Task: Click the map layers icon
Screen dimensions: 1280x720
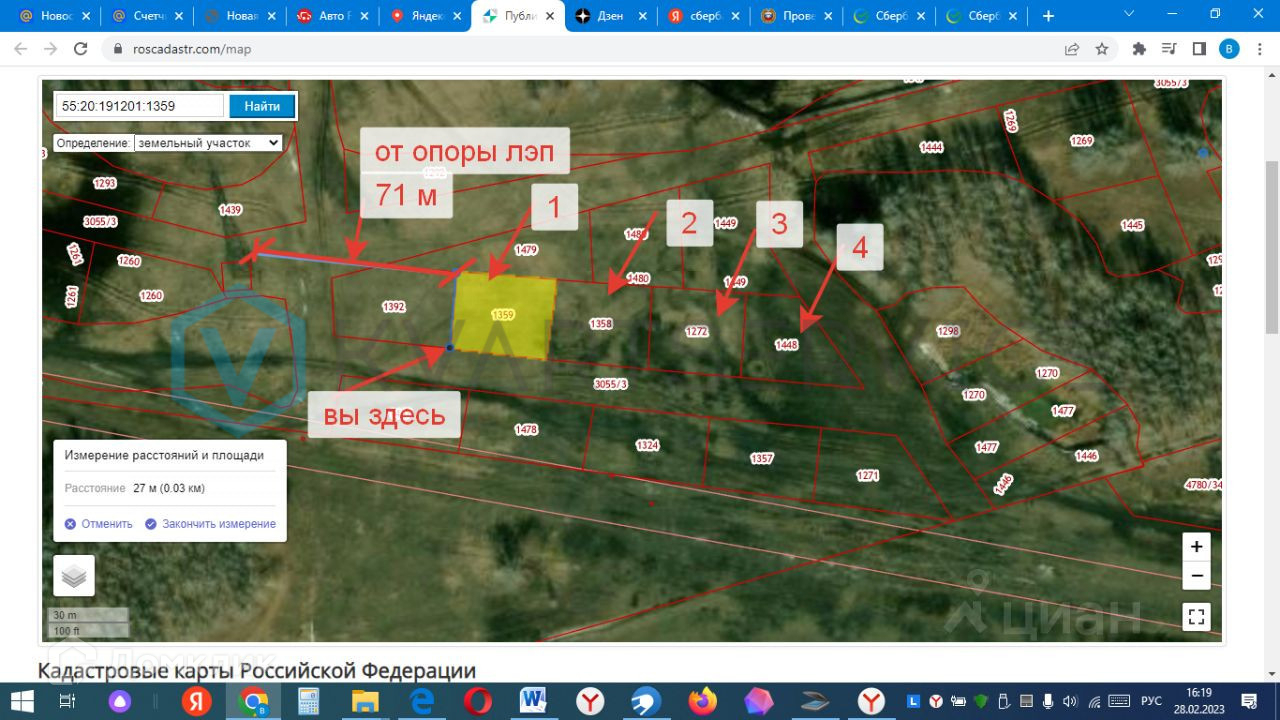Action: click(x=74, y=576)
